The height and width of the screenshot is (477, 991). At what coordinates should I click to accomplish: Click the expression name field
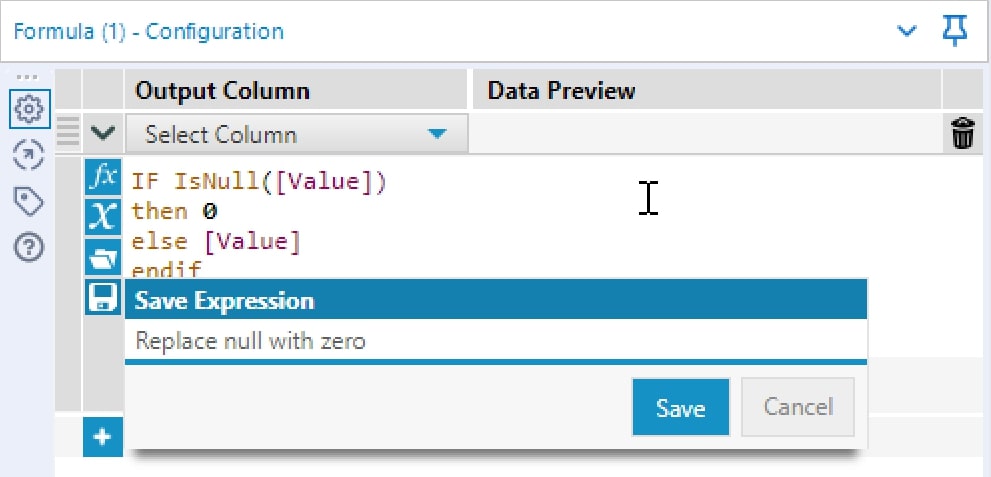coord(495,341)
